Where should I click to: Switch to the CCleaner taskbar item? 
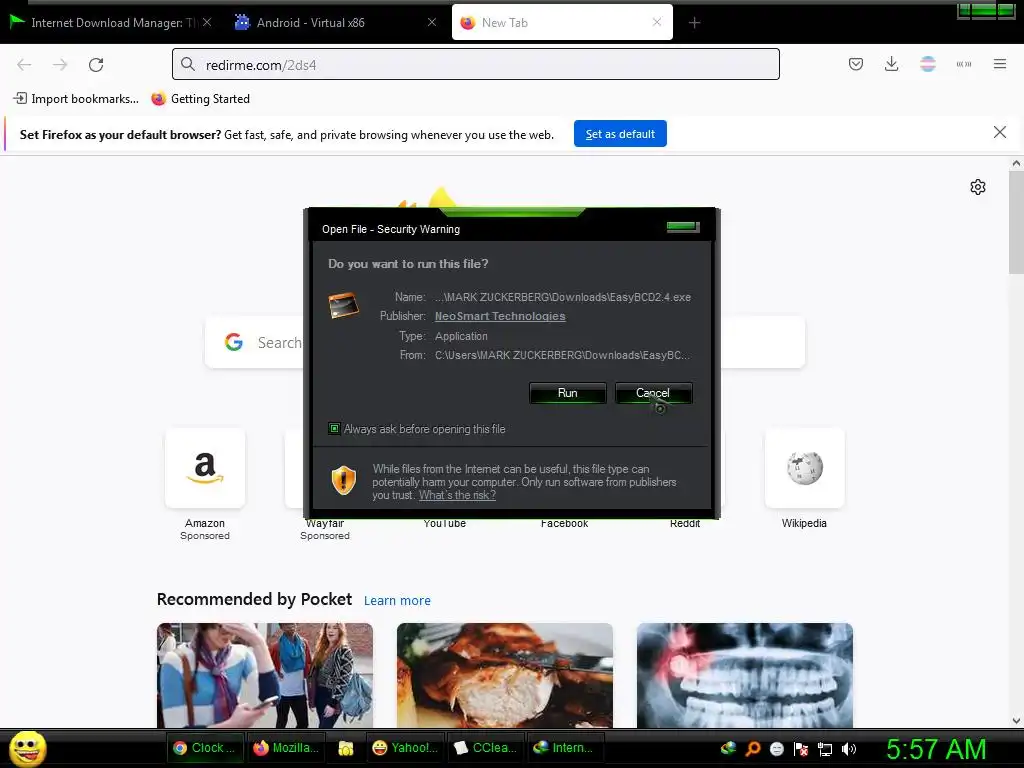485,748
